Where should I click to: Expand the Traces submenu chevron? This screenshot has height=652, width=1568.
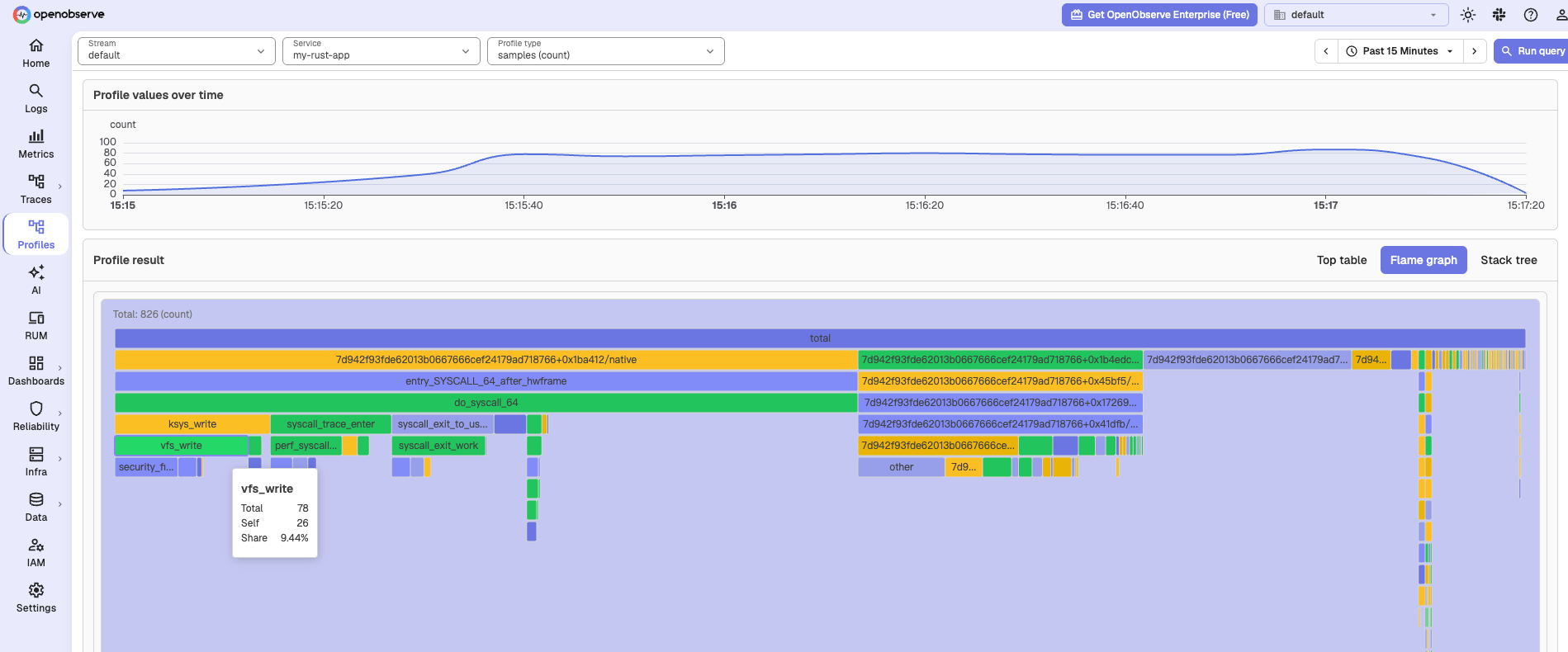coord(60,187)
